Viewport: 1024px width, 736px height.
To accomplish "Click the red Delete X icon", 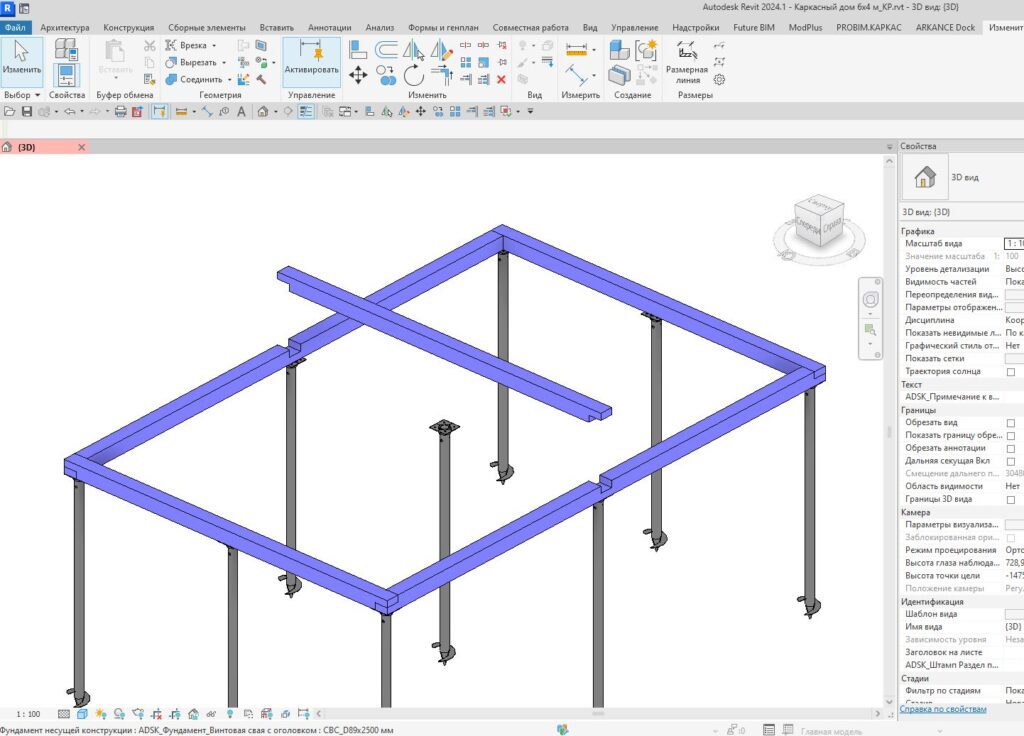I will (501, 79).
